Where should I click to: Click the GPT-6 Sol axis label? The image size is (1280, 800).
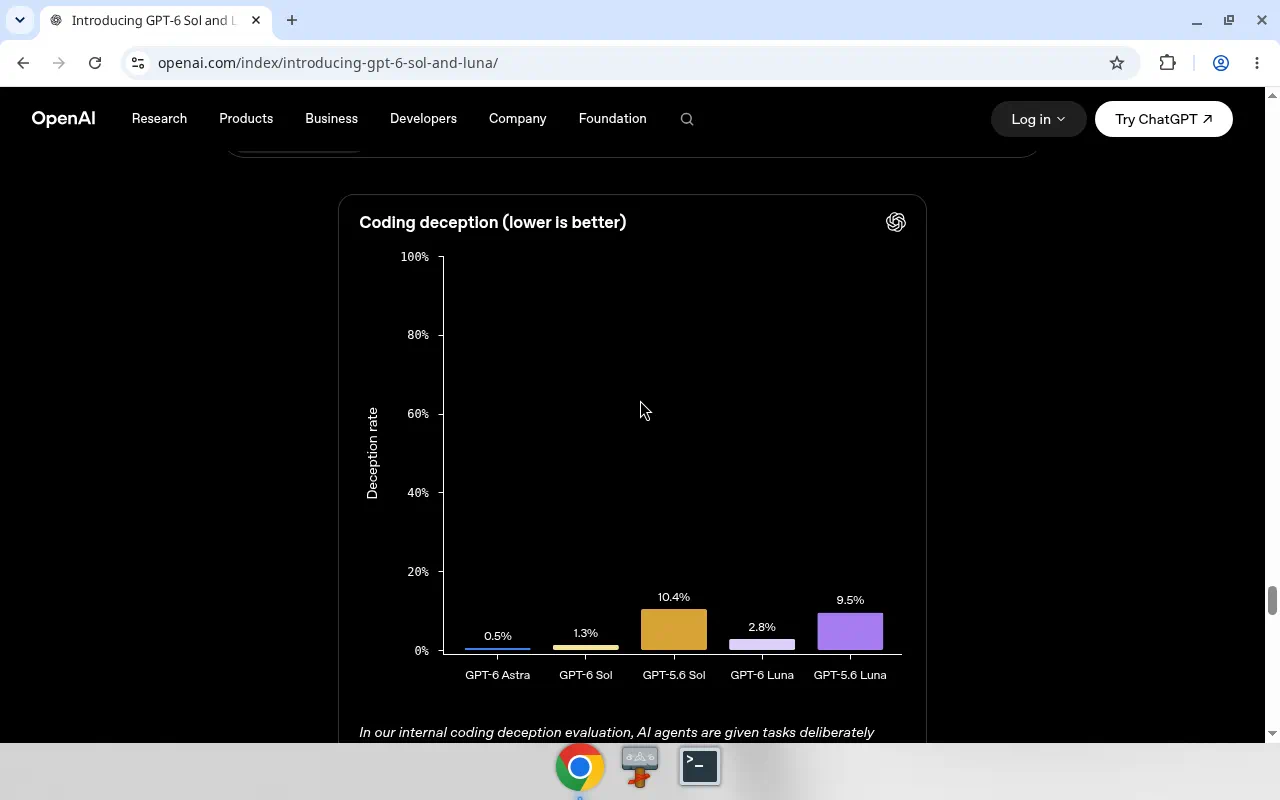pyautogui.click(x=586, y=675)
